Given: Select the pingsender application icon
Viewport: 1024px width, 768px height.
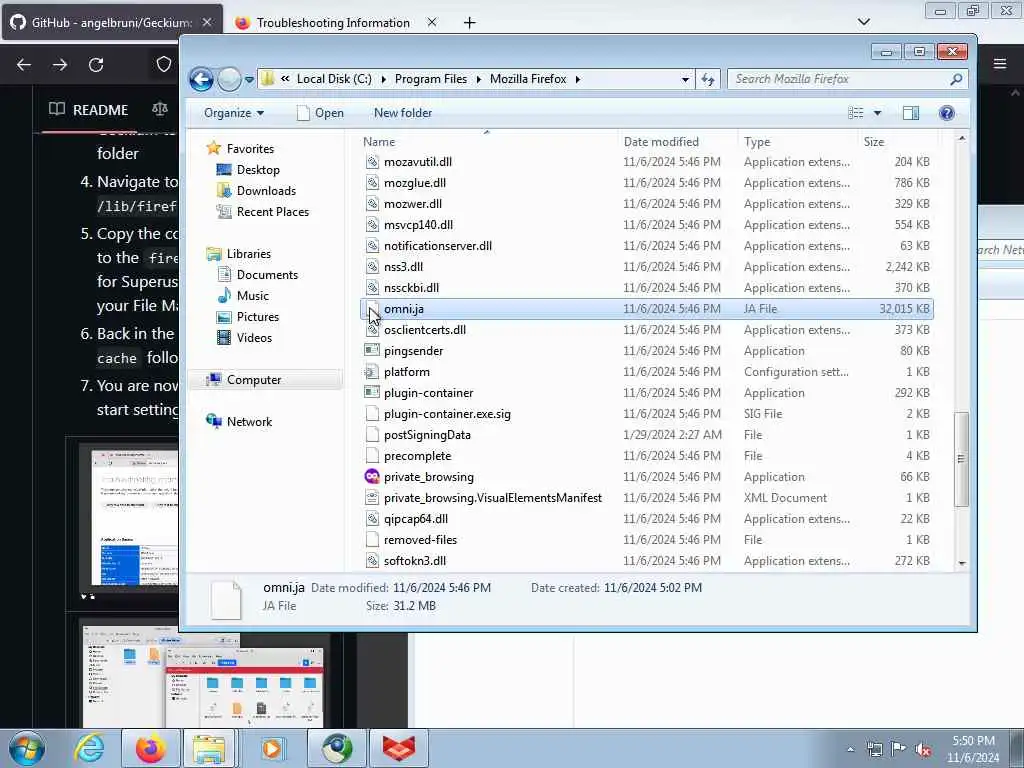Looking at the screenshot, I should (x=372, y=351).
